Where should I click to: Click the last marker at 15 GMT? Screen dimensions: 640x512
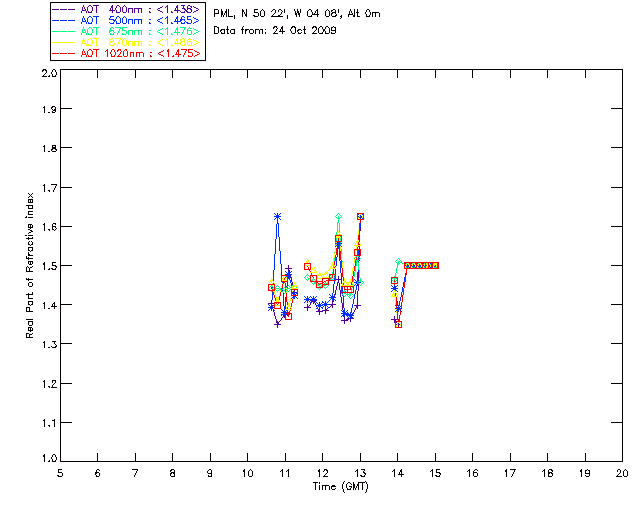435,265
